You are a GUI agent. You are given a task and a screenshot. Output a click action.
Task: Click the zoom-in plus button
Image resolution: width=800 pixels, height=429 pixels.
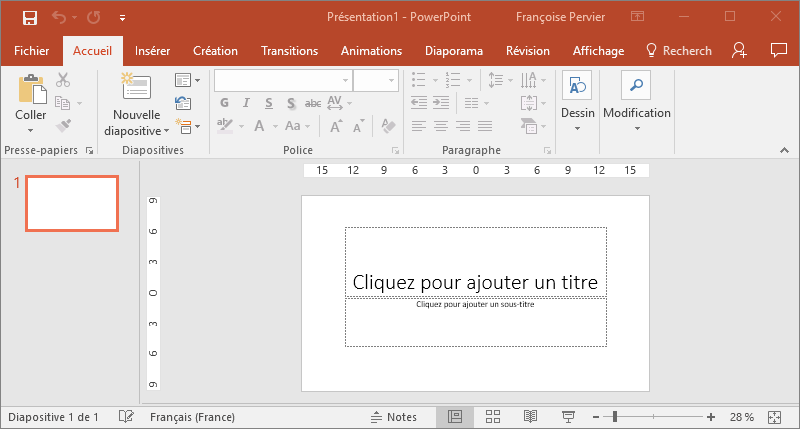coord(711,417)
